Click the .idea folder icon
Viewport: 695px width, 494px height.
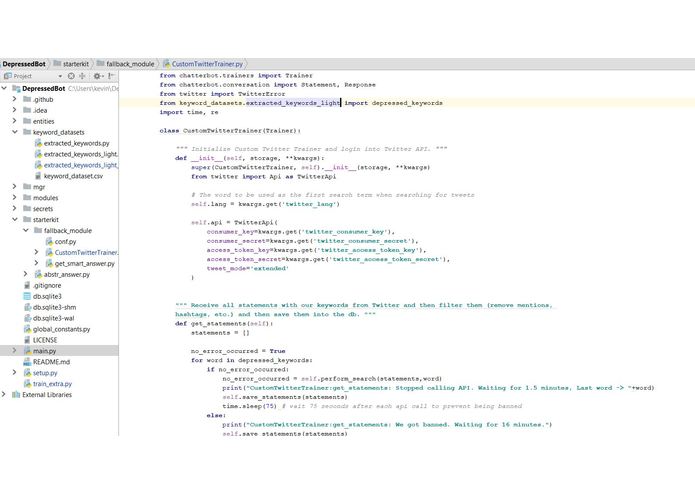[27, 110]
